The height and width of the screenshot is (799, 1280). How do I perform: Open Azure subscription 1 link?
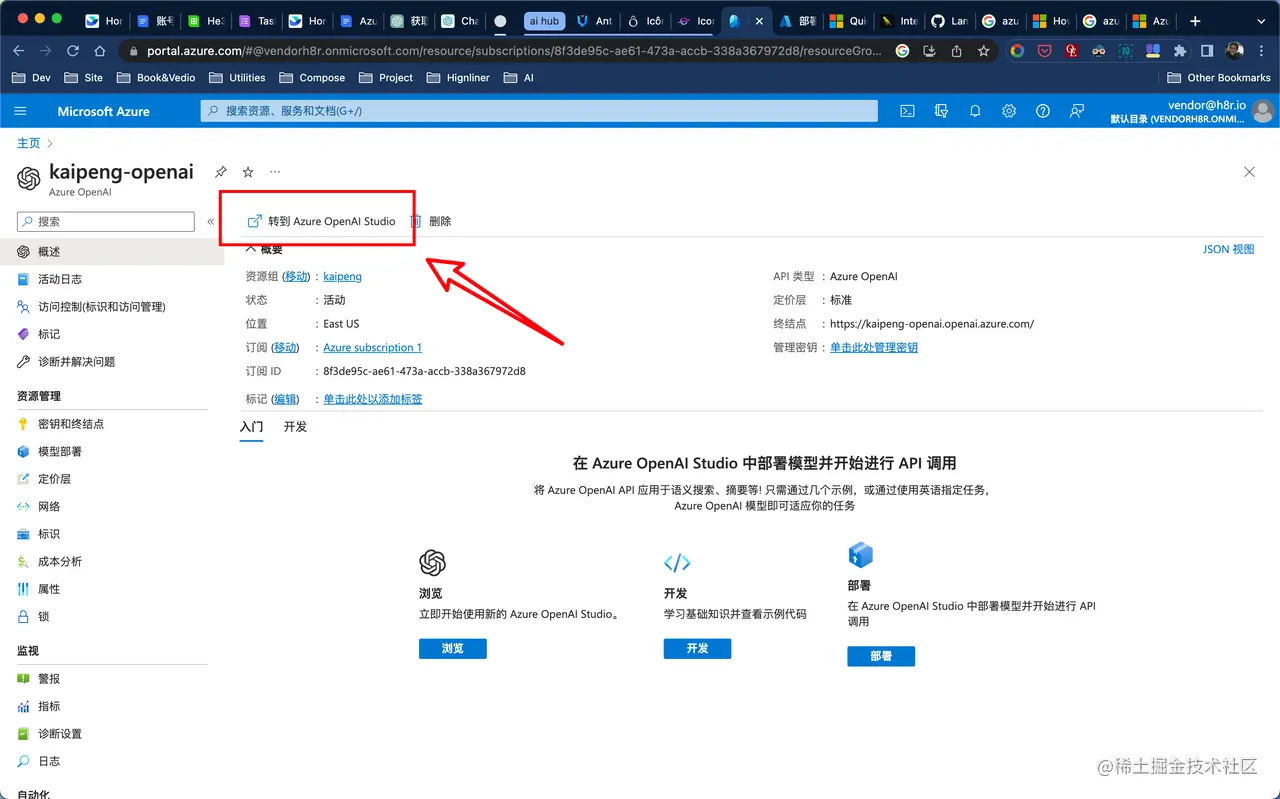click(x=372, y=347)
